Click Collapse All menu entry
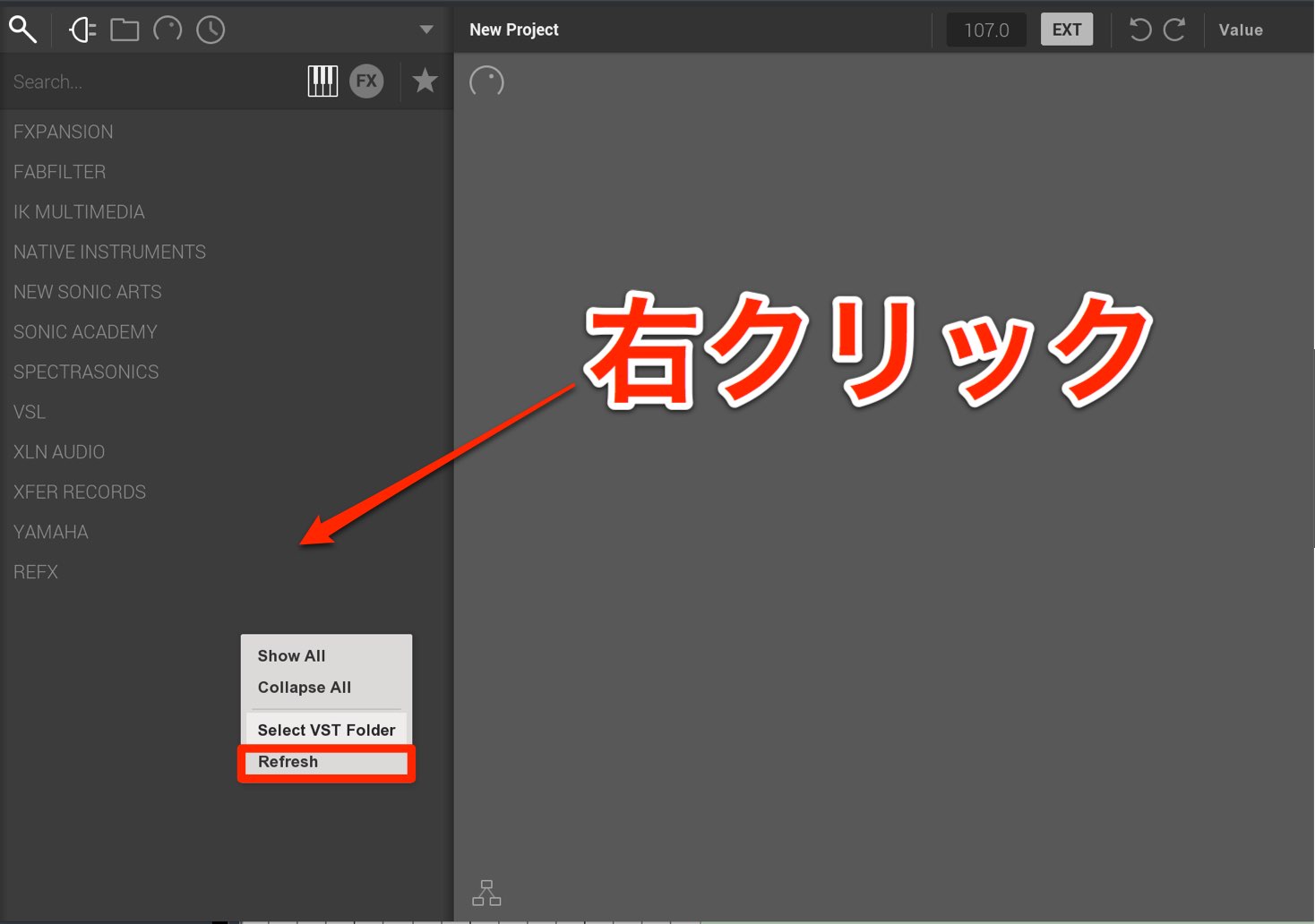1315x924 pixels. coord(305,688)
